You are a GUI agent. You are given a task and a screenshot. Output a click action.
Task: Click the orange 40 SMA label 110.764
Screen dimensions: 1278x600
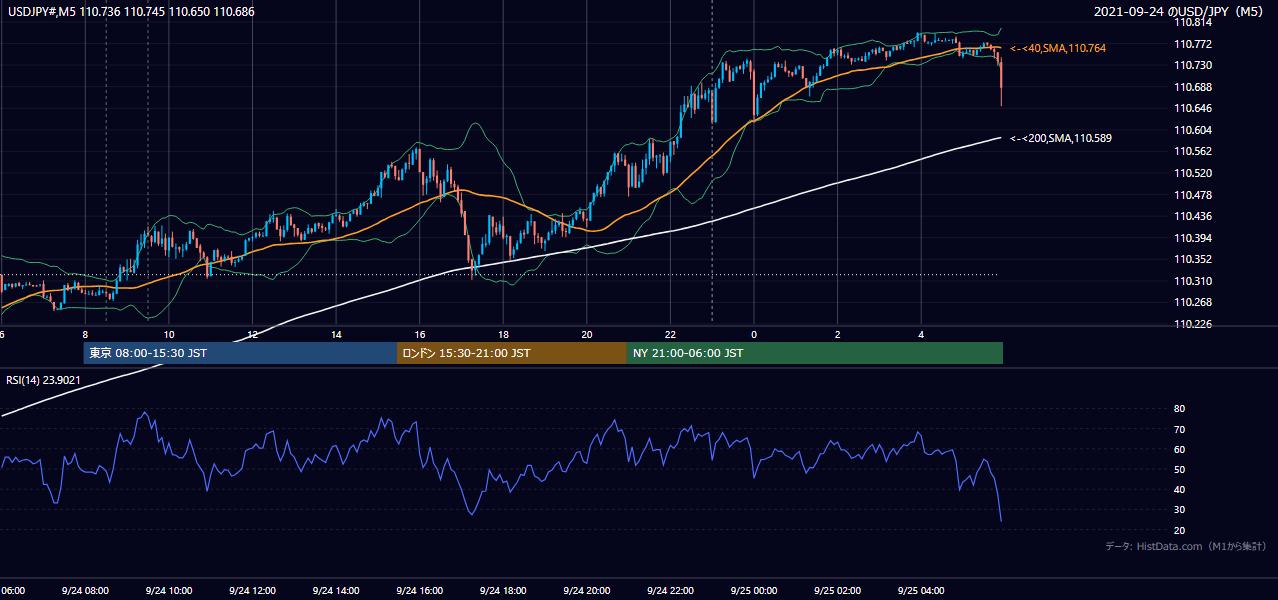coord(1058,48)
